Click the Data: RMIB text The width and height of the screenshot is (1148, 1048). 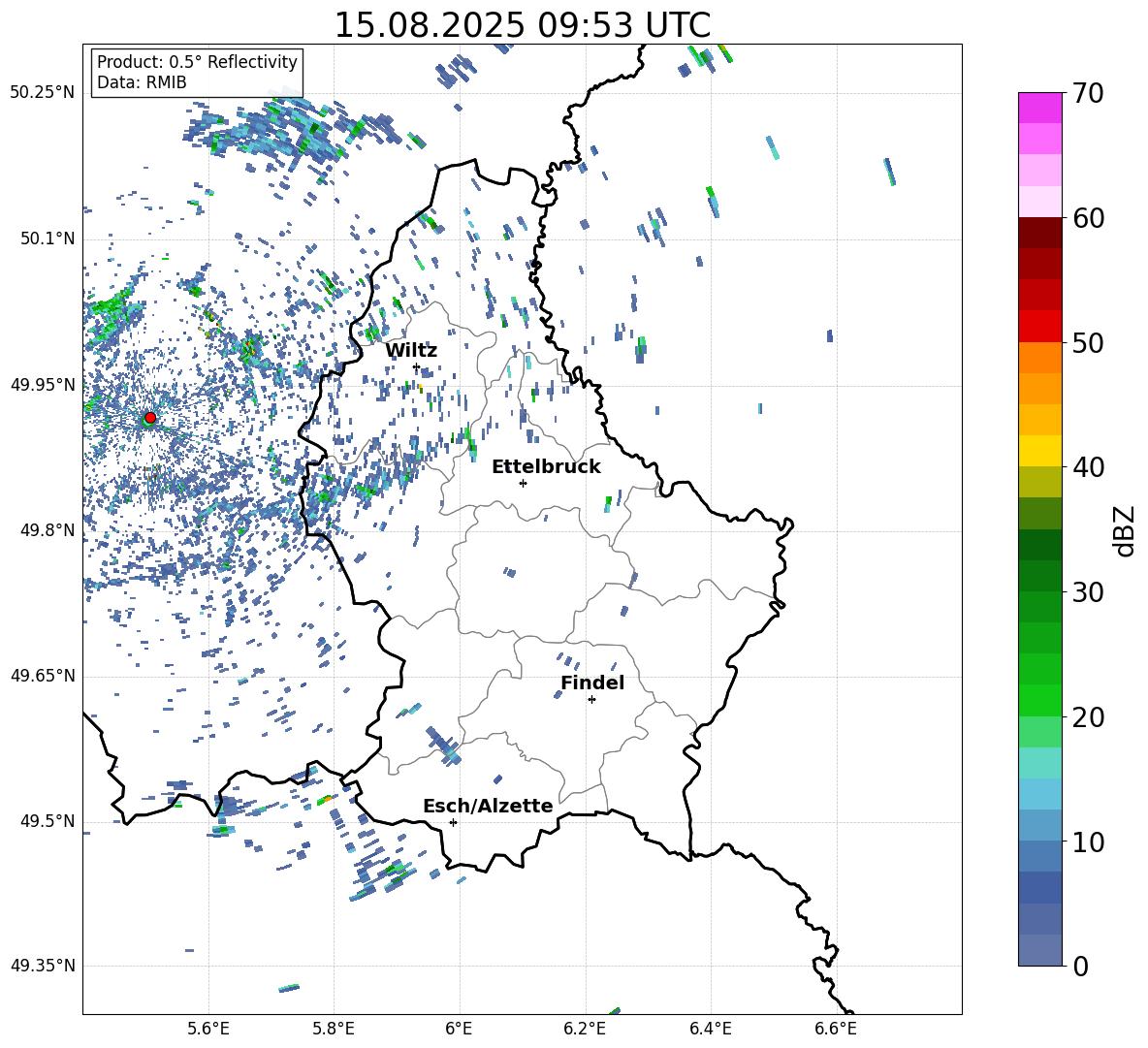142,82
